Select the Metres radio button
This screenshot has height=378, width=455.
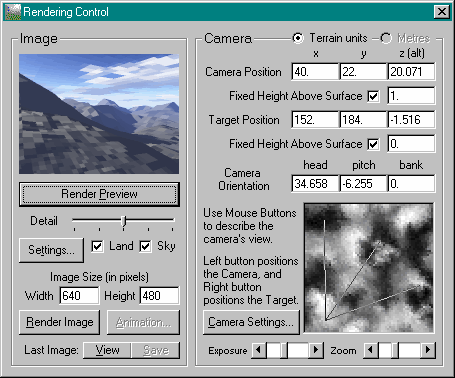(x=386, y=38)
